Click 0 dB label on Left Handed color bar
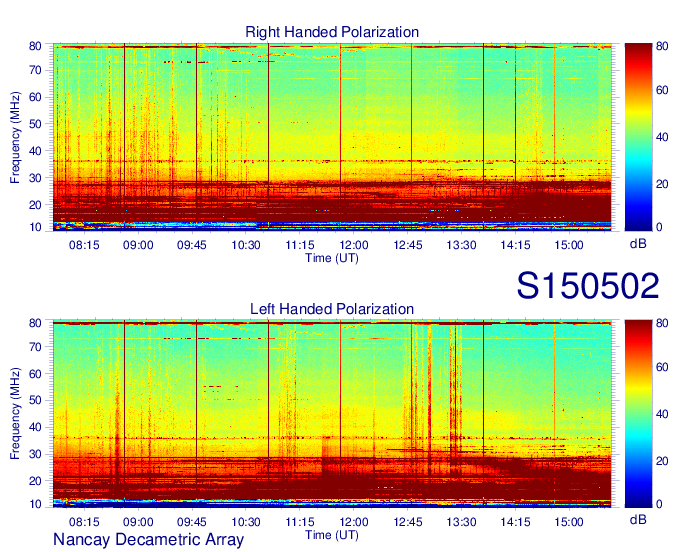Image resolution: width=680 pixels, height=552 pixels. [659, 504]
